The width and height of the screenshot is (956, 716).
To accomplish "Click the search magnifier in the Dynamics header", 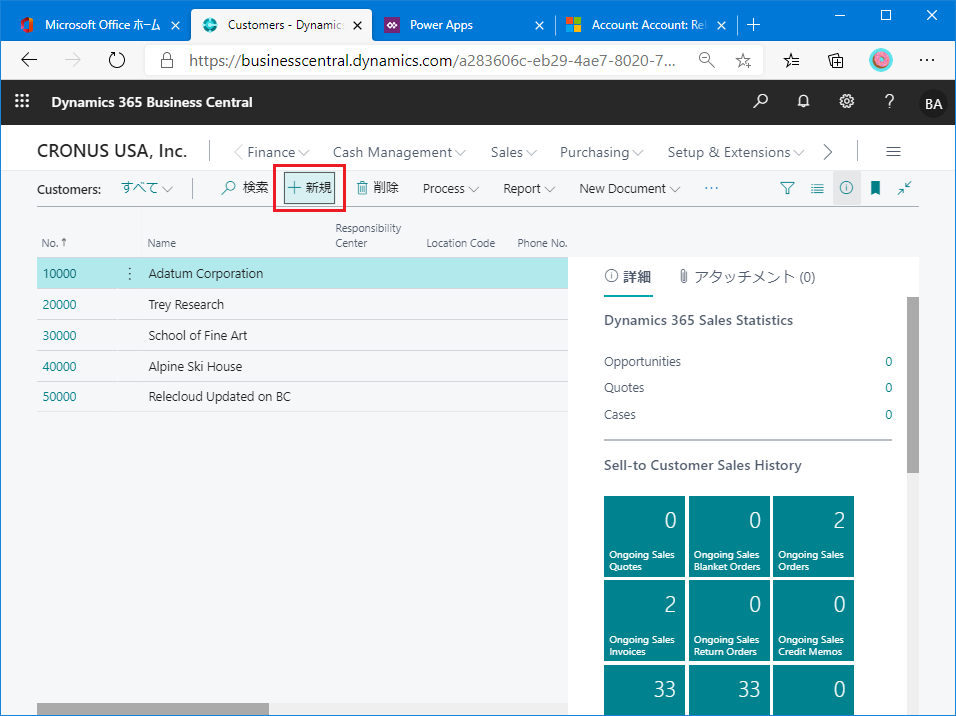I will tap(760, 101).
